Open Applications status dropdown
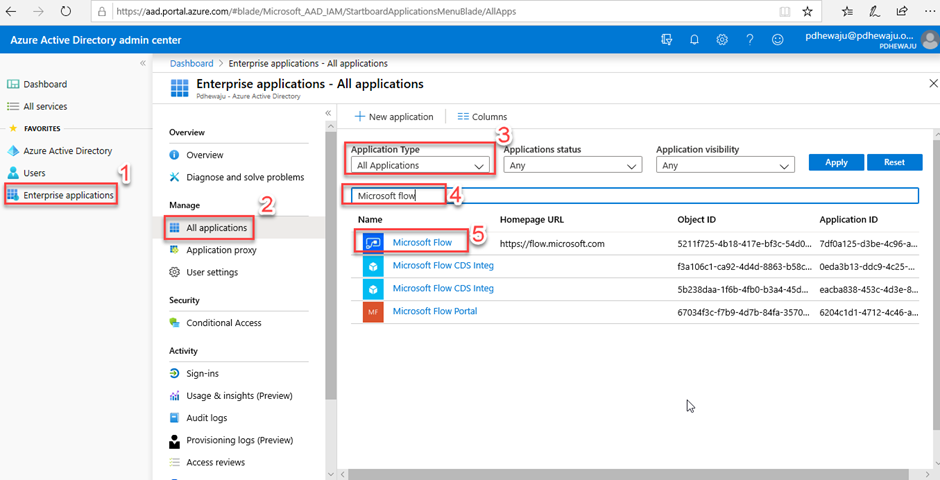The image size is (940, 480). 573,165
